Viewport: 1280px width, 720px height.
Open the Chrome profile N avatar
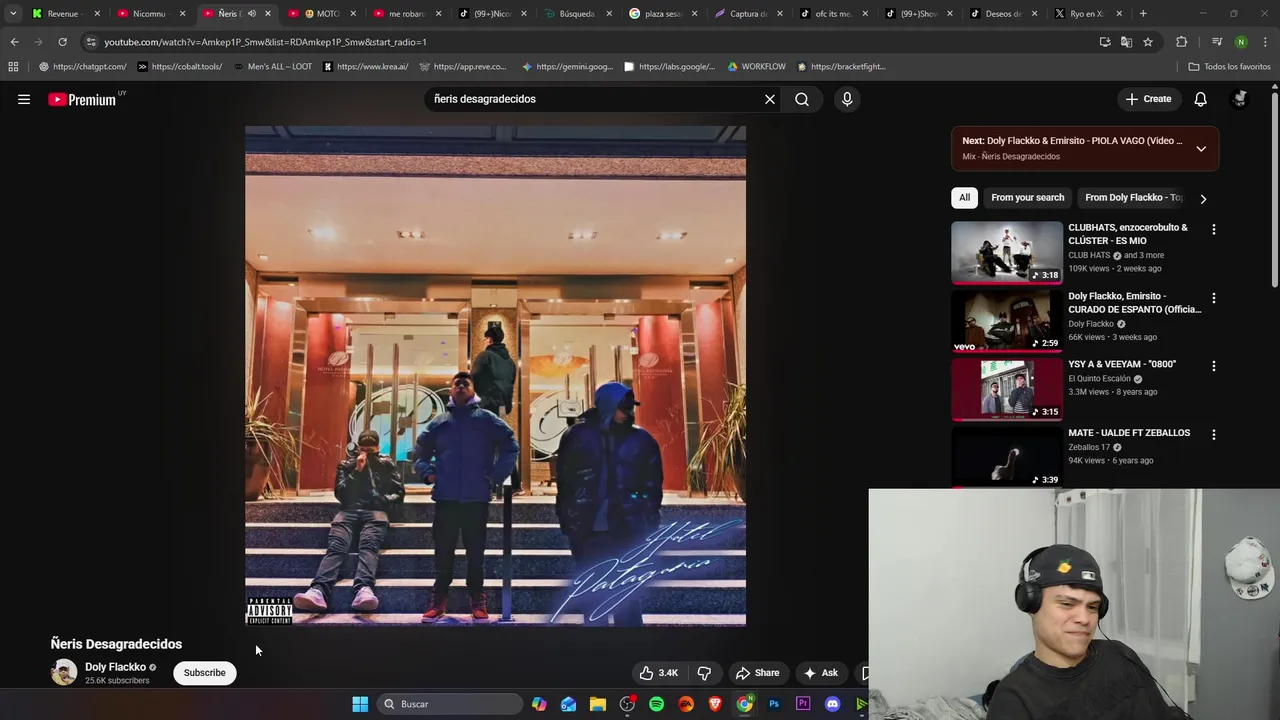[1241, 42]
